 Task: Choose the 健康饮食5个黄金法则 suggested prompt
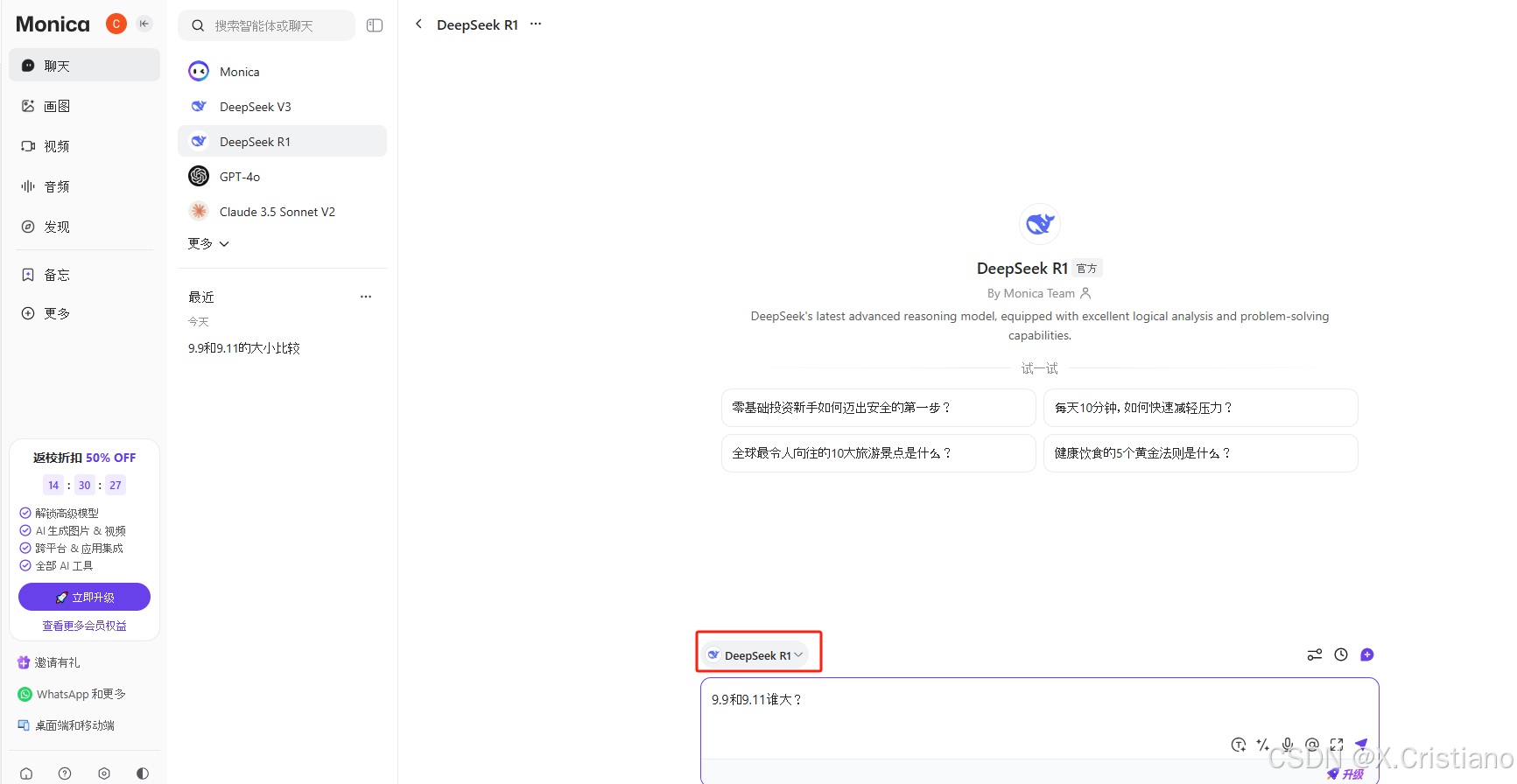coord(1200,453)
